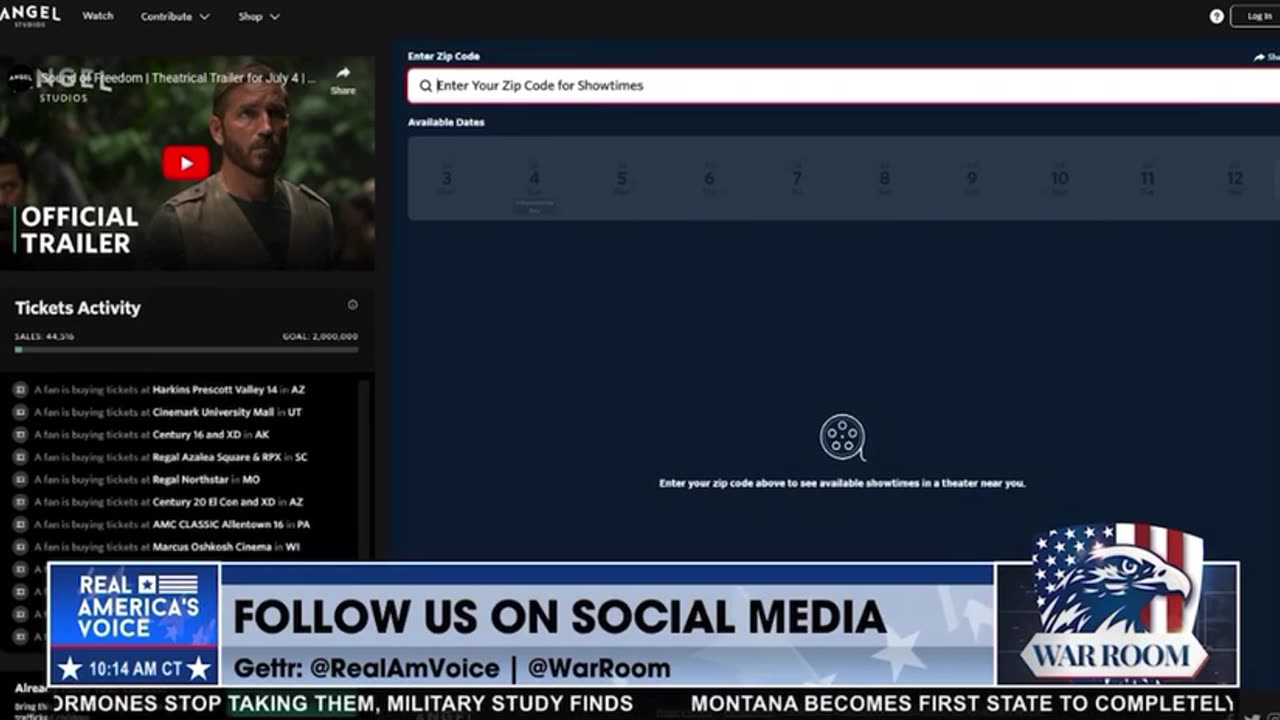Click the magnifier icon in the zip code field
Screen dimensions: 1280x720
(426, 86)
